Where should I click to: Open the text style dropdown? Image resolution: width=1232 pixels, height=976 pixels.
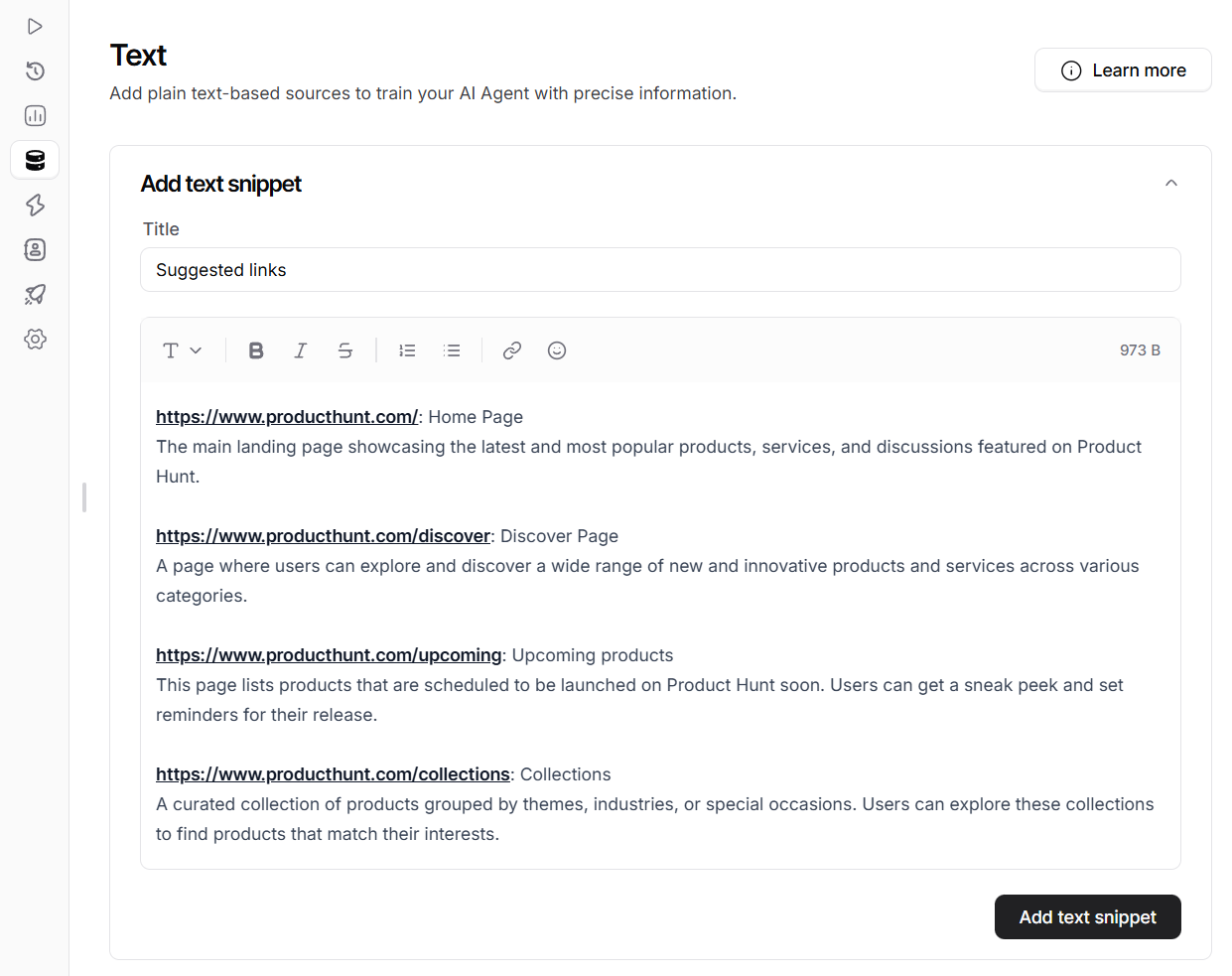pos(182,349)
